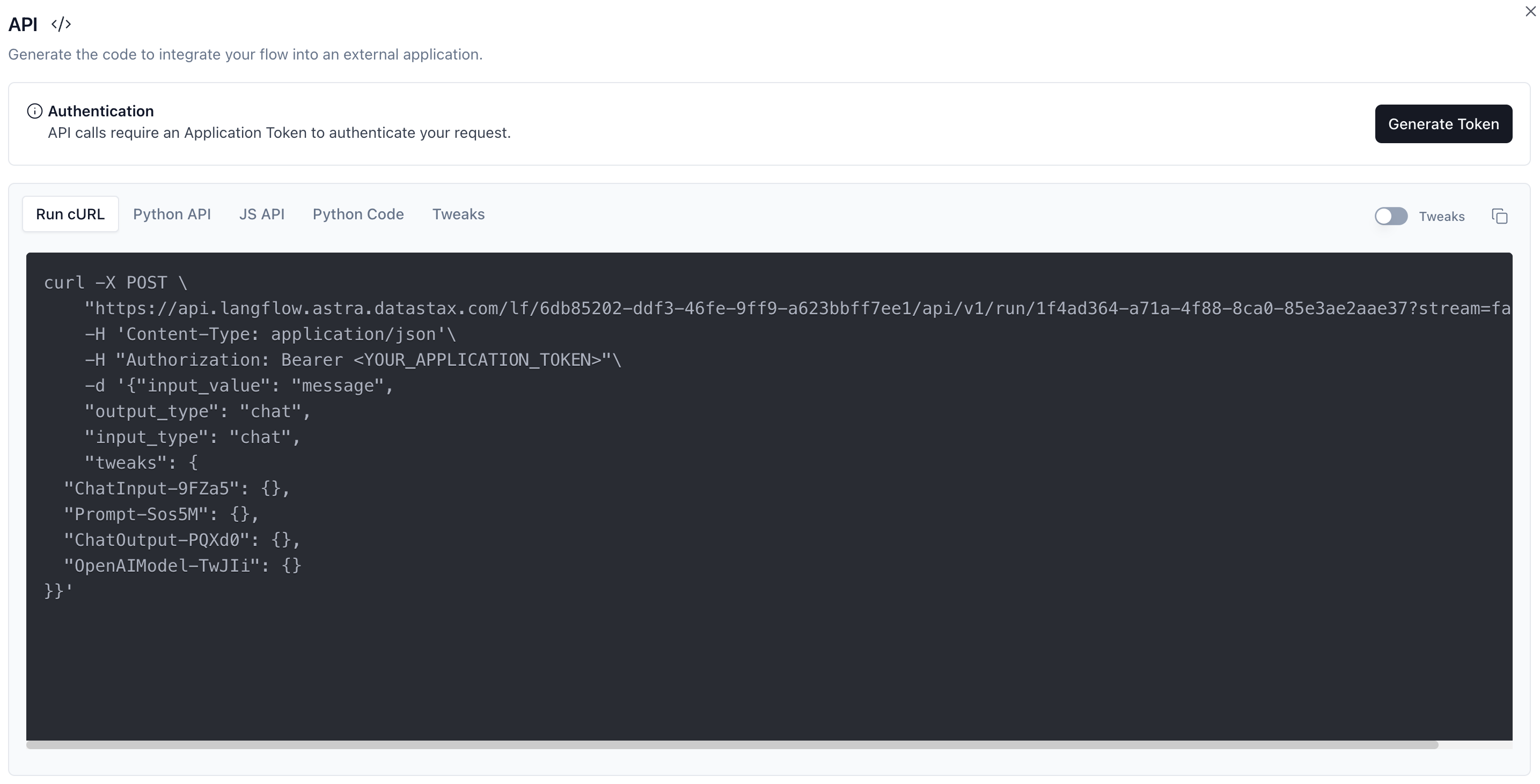Click the horizontal scrollbar under the code block

pos(732,744)
